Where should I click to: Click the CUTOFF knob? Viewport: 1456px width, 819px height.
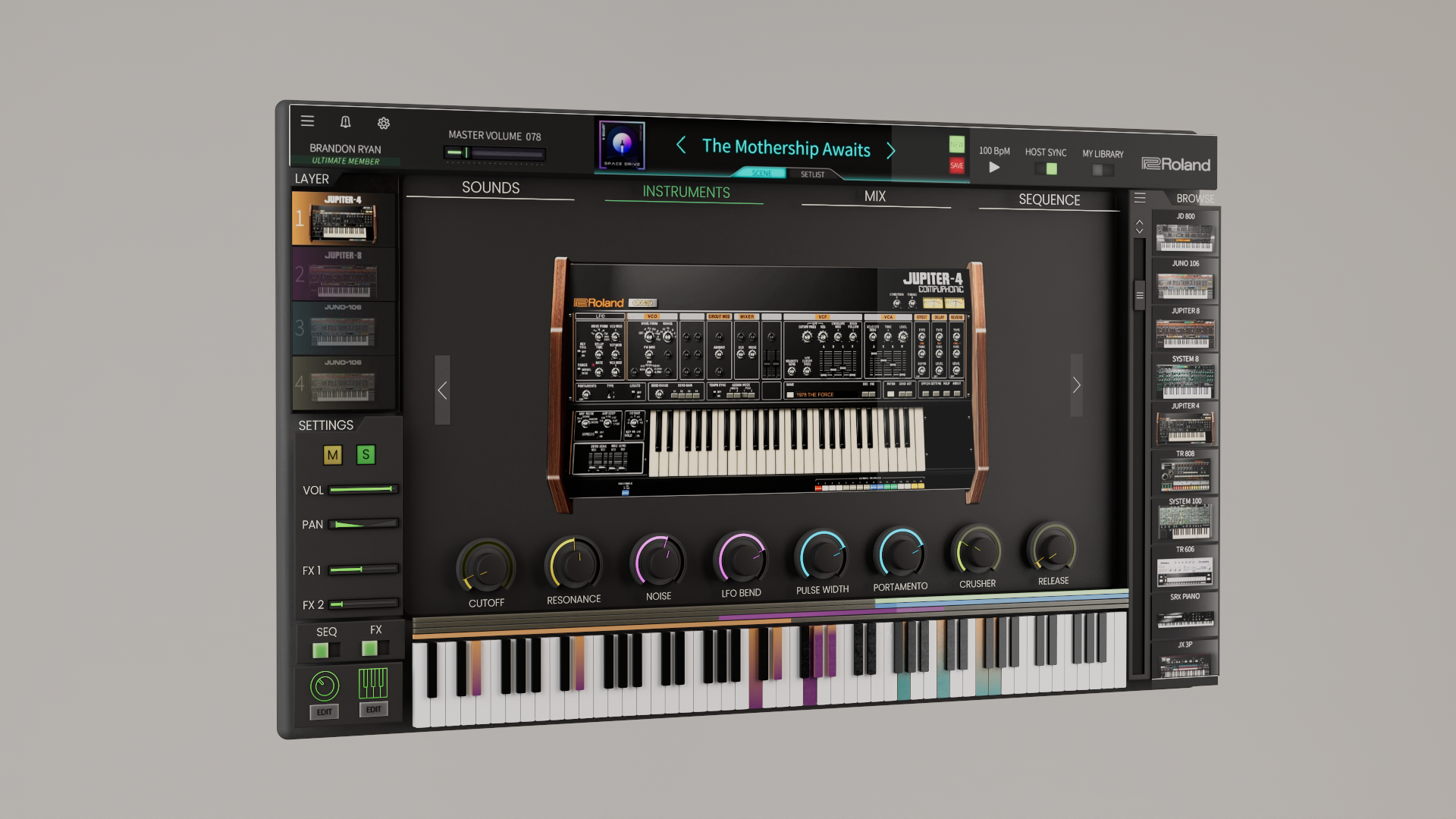(x=486, y=567)
